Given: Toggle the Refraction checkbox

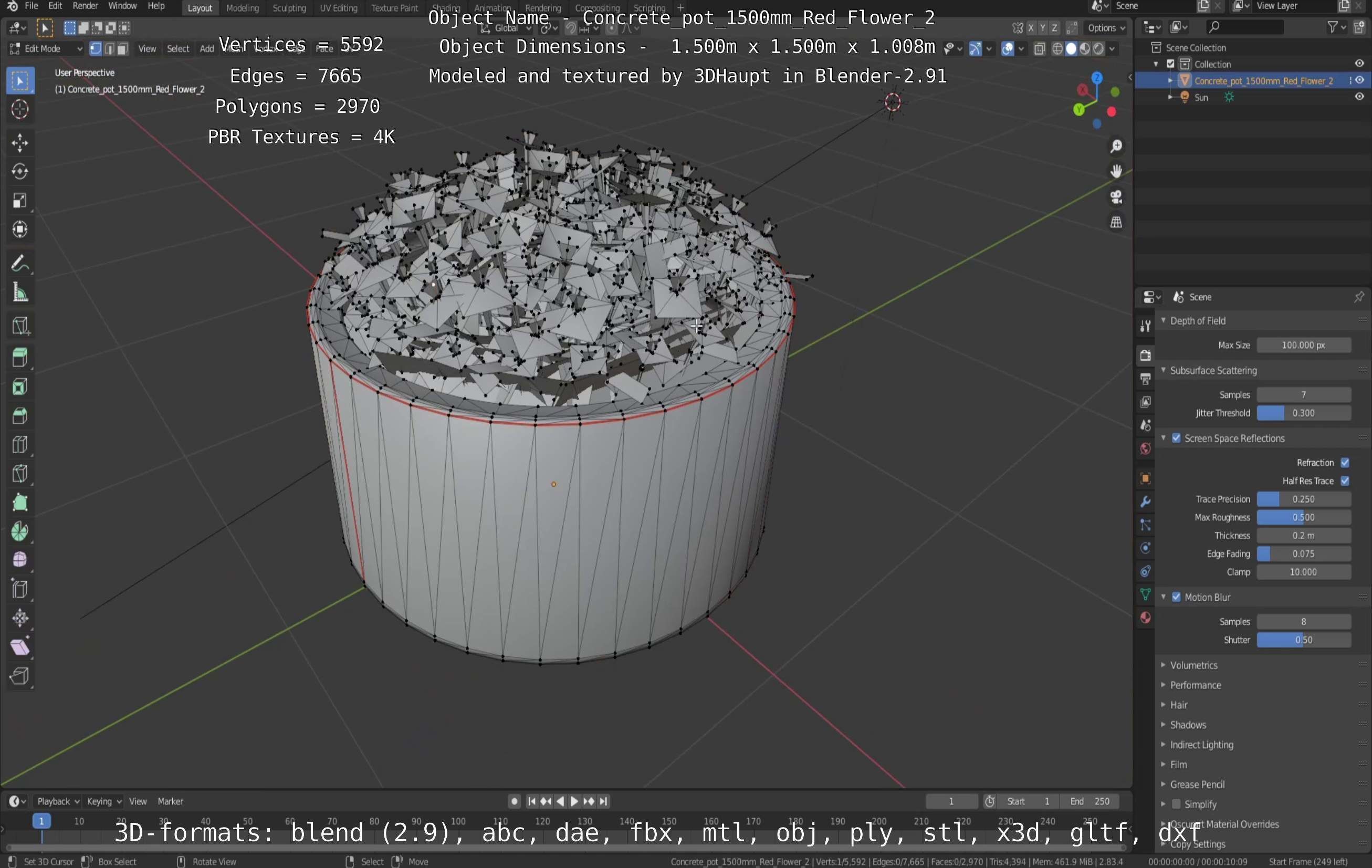Looking at the screenshot, I should [x=1345, y=462].
